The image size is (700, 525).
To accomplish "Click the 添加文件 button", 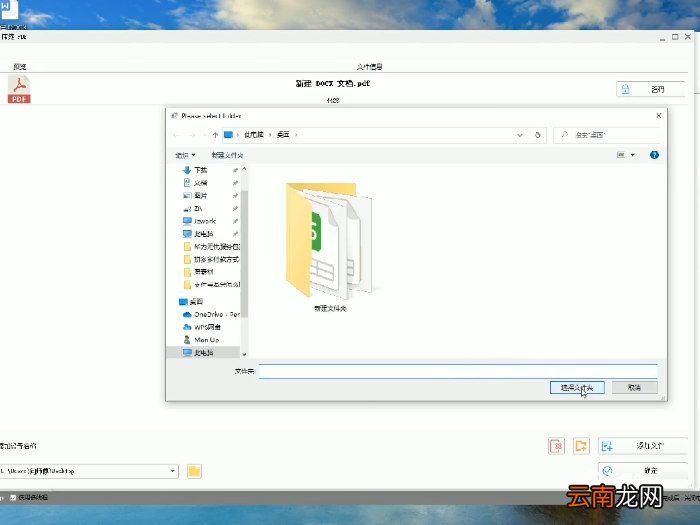I will tap(642, 446).
